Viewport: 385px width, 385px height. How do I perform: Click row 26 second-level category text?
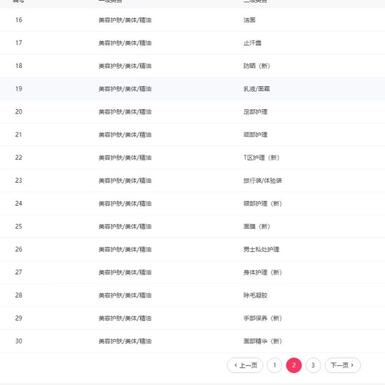[x=261, y=249]
